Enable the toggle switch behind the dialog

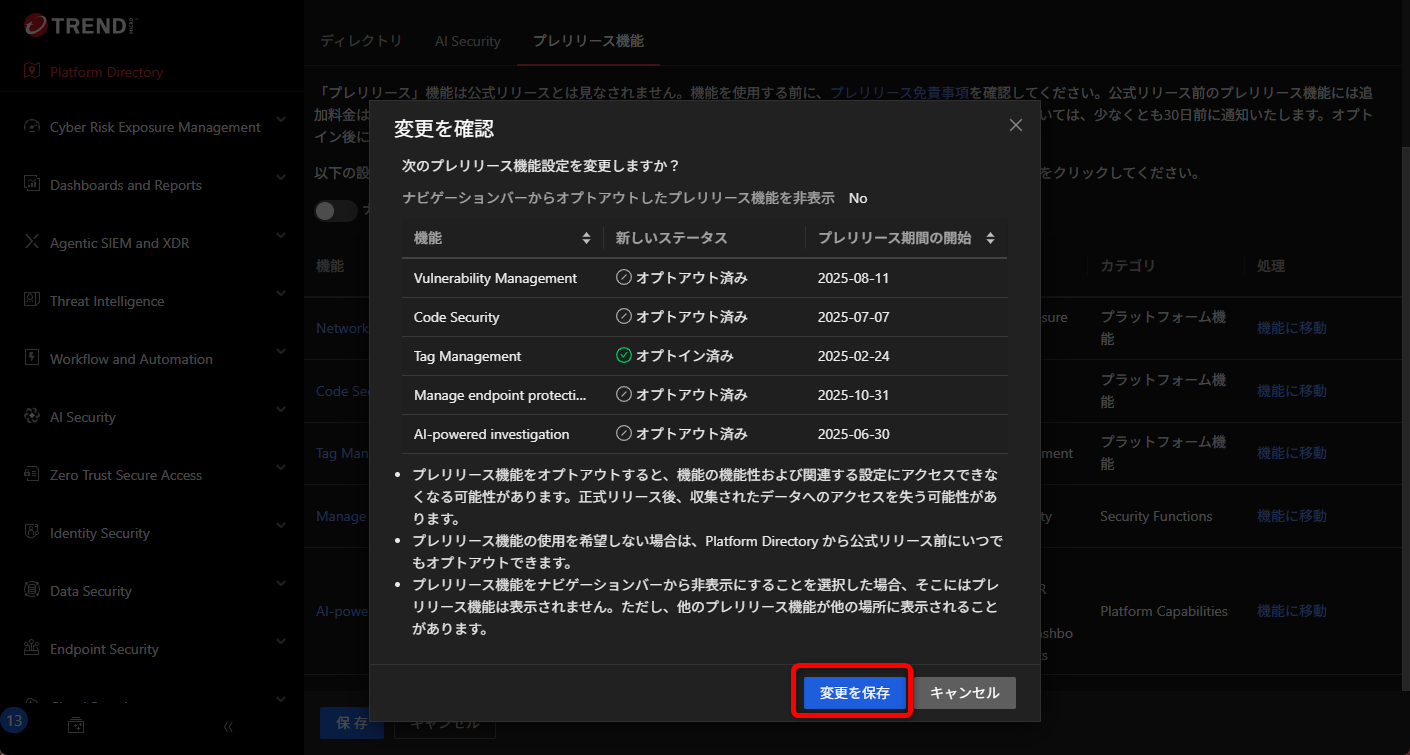[334, 210]
